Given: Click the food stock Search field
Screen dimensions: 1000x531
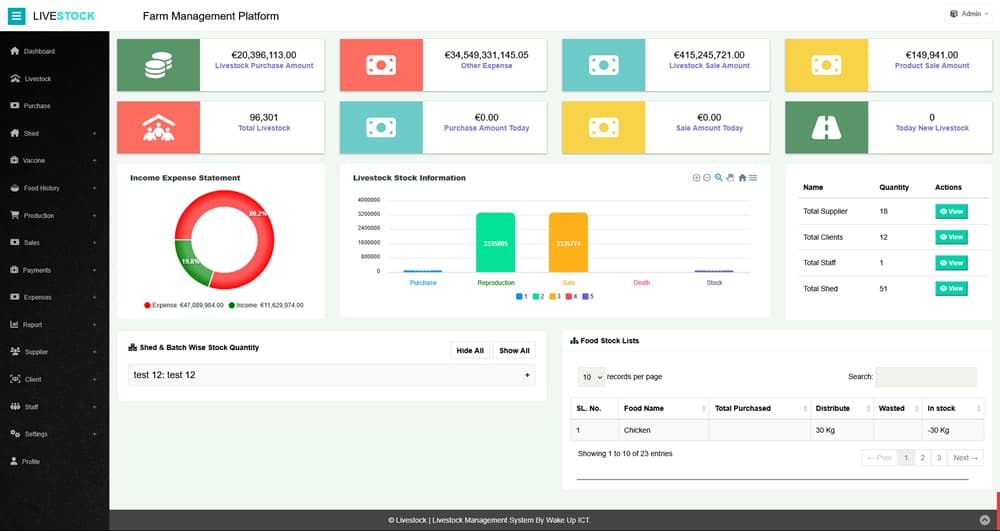Looking at the screenshot, I should [x=925, y=377].
